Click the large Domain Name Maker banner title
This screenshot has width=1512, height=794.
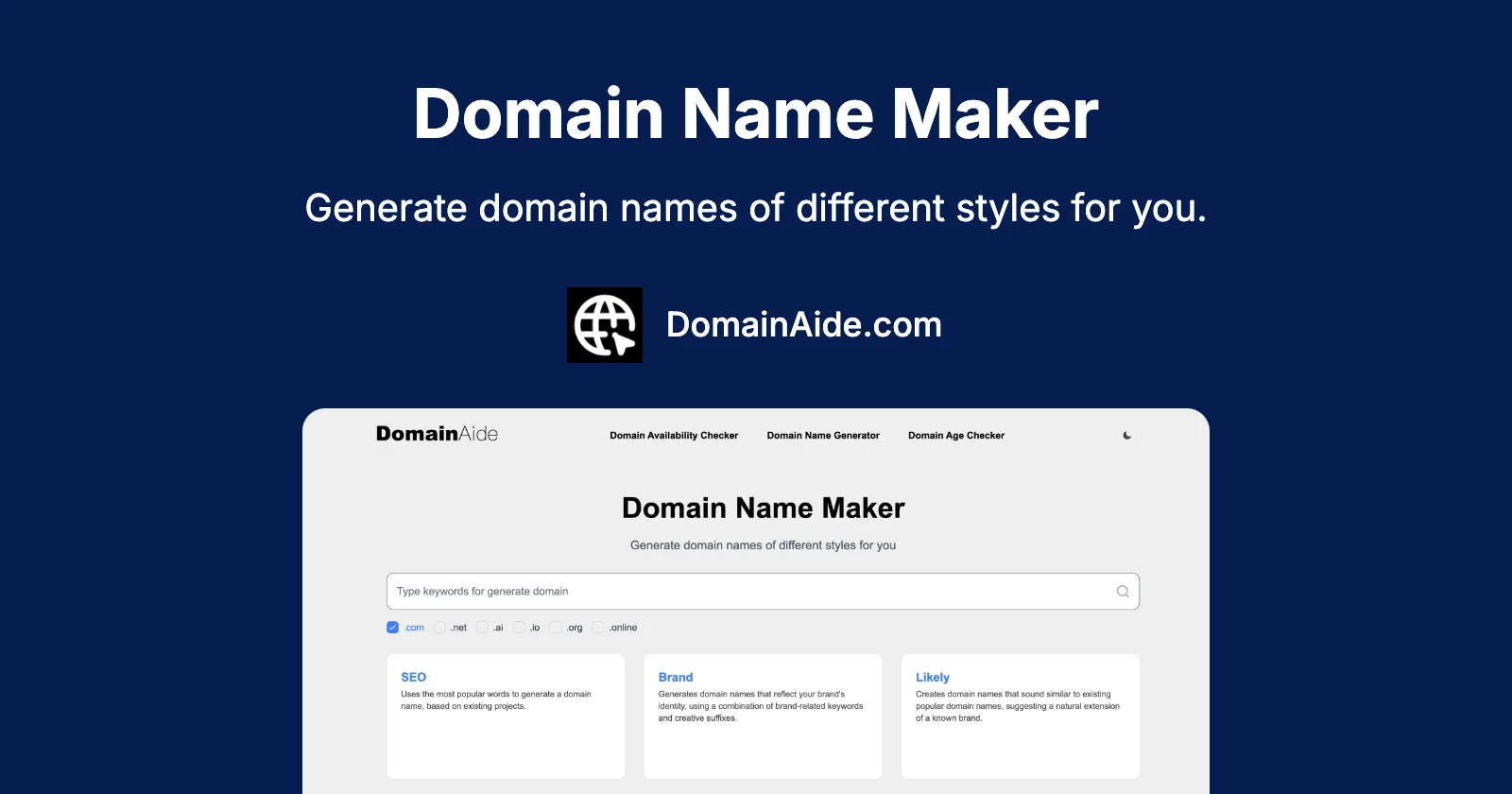756,114
